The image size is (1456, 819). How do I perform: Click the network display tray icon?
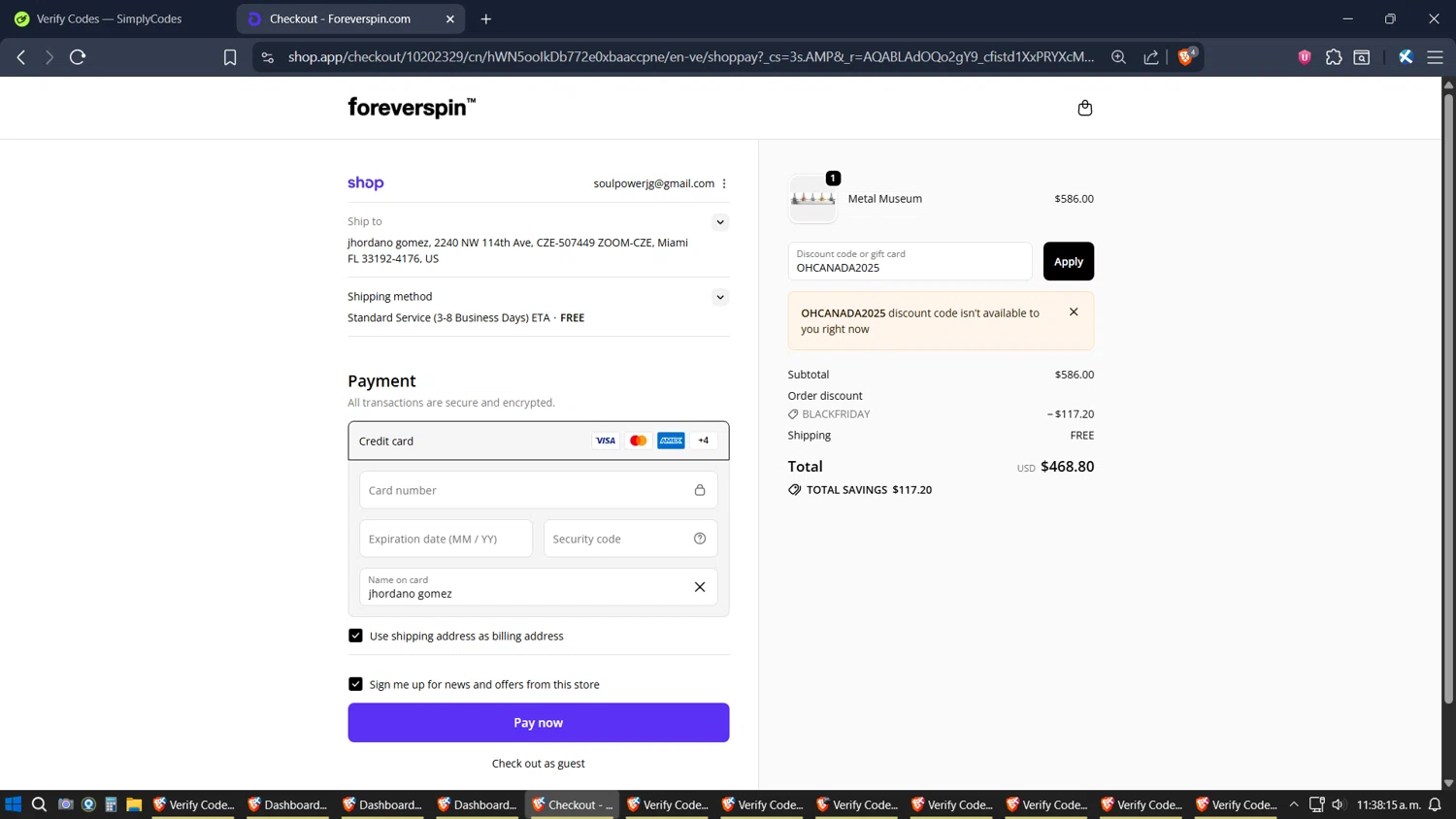[1316, 804]
